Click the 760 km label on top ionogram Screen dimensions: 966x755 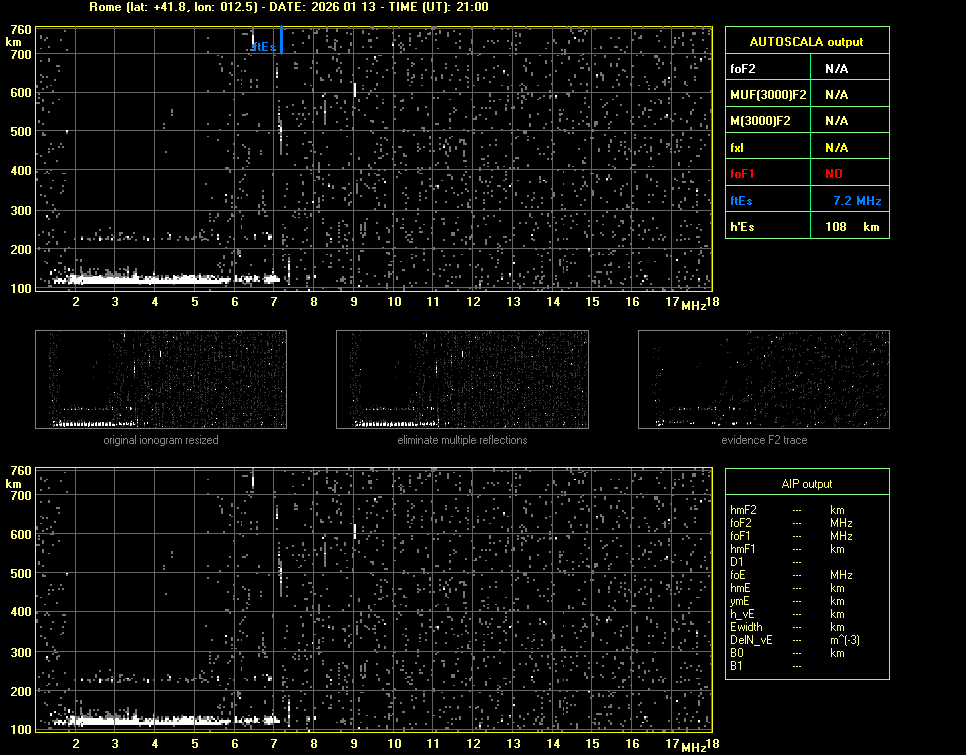pos(20,29)
